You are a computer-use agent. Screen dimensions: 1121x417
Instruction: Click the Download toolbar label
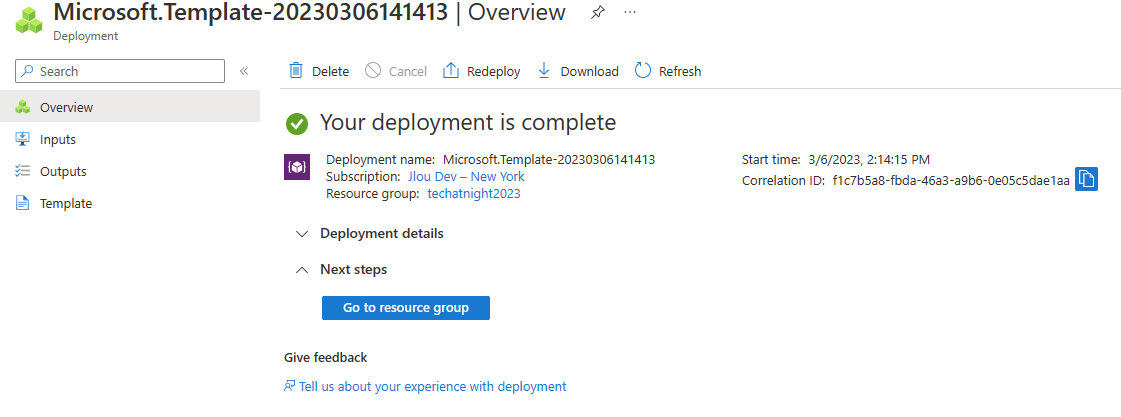tap(589, 72)
